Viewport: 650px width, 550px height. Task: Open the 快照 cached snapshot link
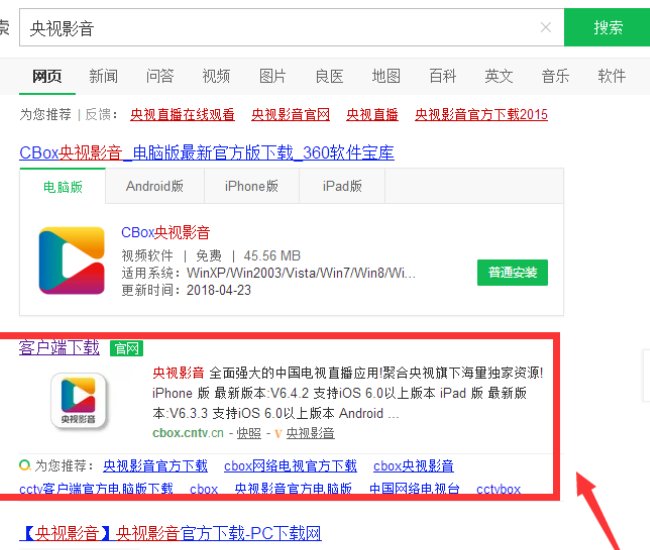click(x=249, y=433)
